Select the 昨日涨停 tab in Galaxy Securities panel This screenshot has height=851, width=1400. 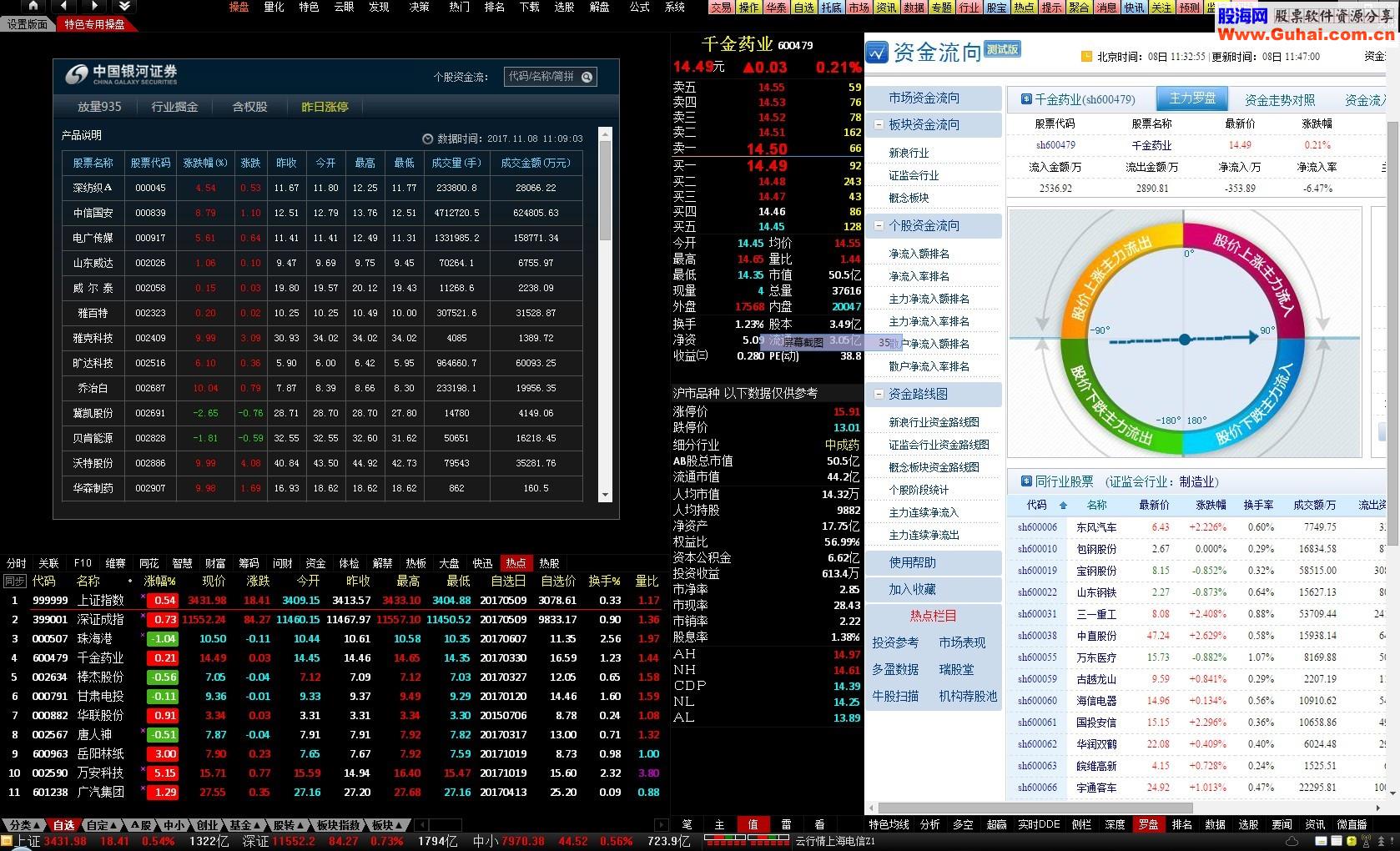coord(325,107)
